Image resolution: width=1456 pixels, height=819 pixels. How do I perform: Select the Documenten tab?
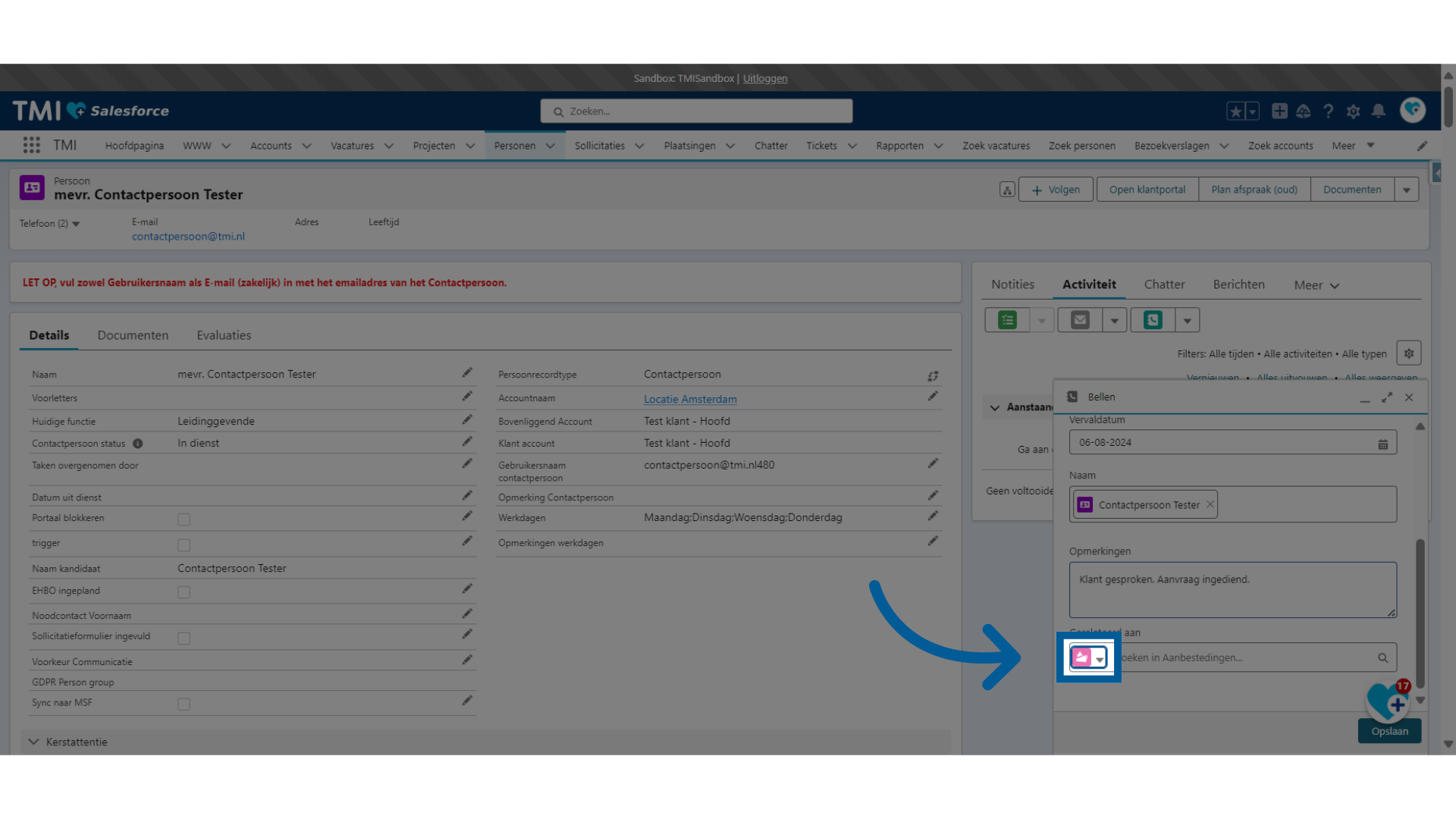(x=132, y=334)
